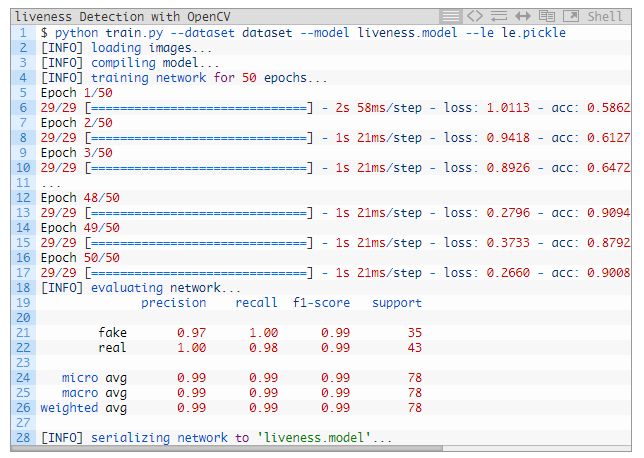Click the 'Epoch 2/50' line
The height and width of the screenshot is (458, 644).
tap(76, 123)
